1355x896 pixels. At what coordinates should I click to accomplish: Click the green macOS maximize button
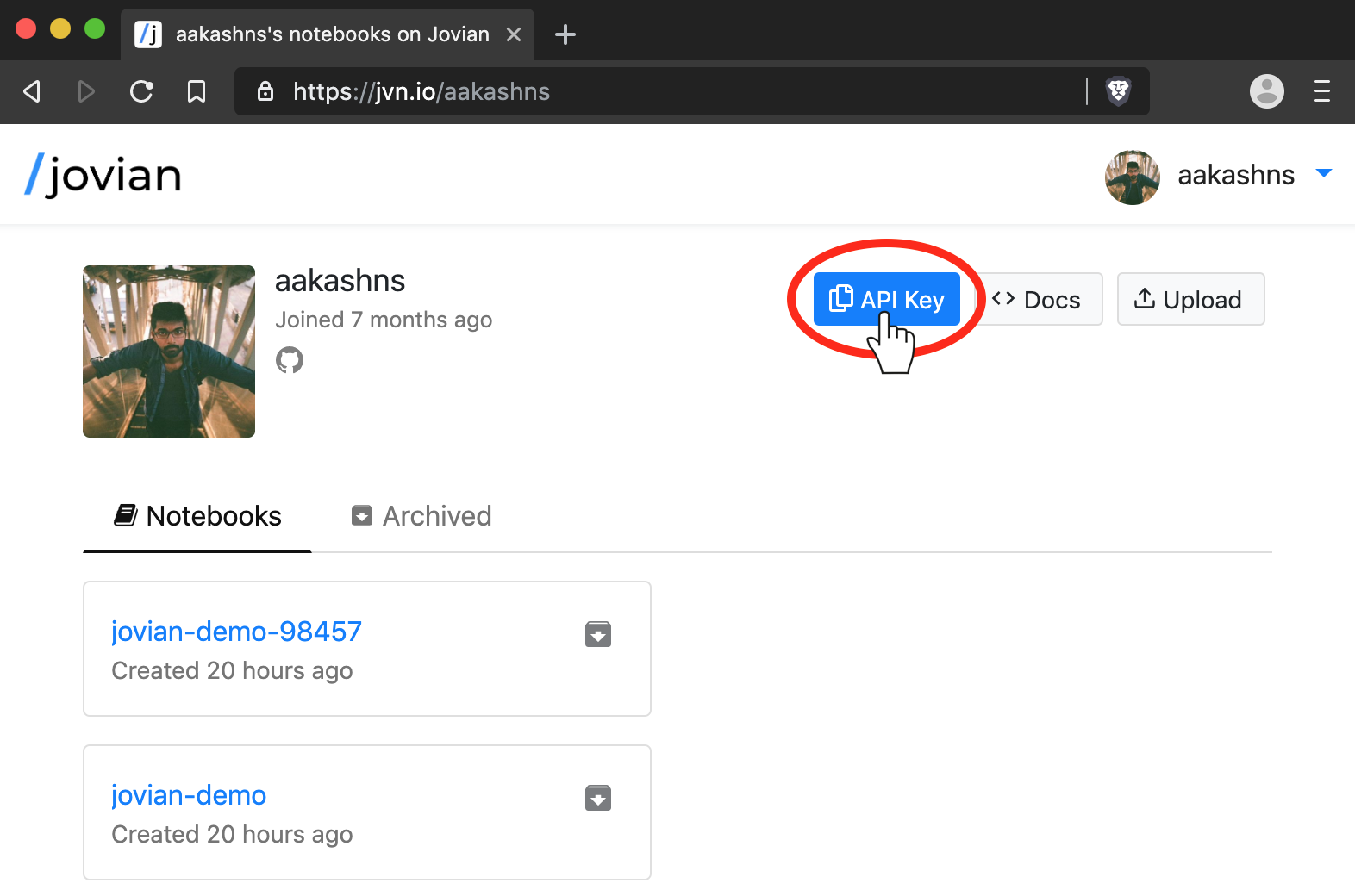[x=95, y=28]
